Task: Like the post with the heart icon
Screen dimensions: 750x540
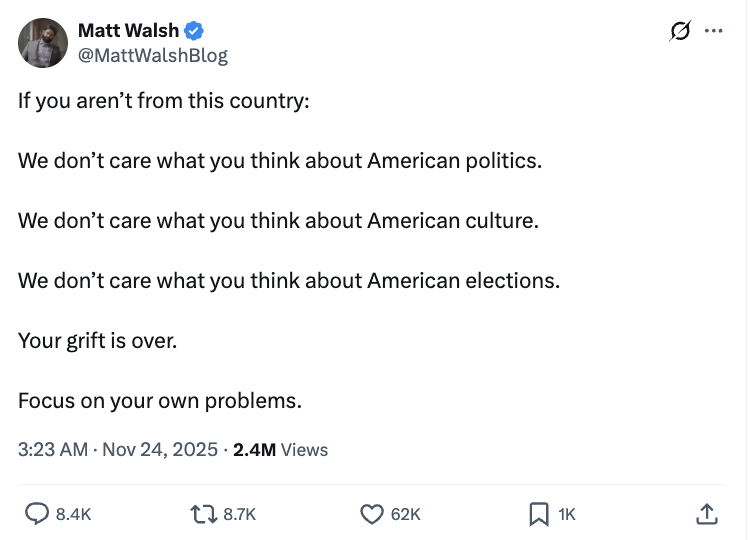Action: click(x=372, y=514)
